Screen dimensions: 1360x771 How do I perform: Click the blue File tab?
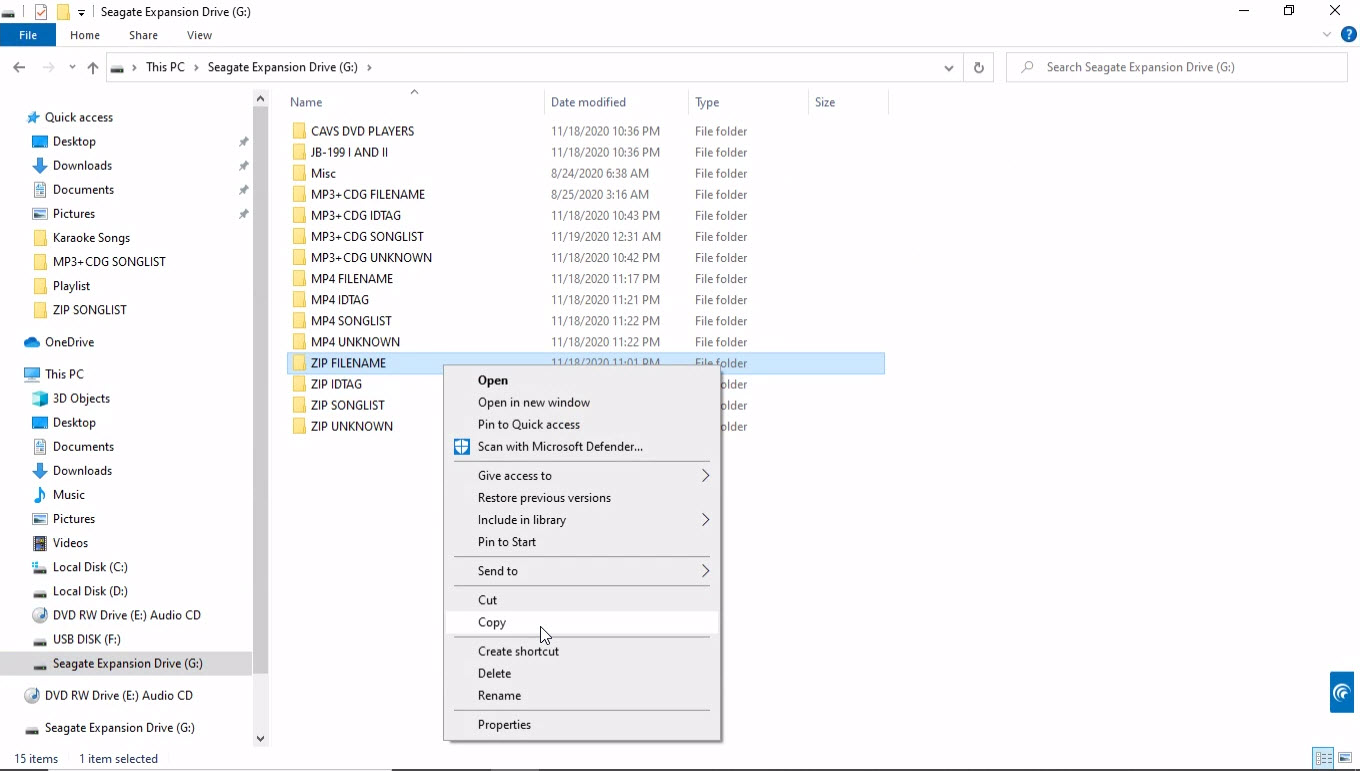point(28,35)
